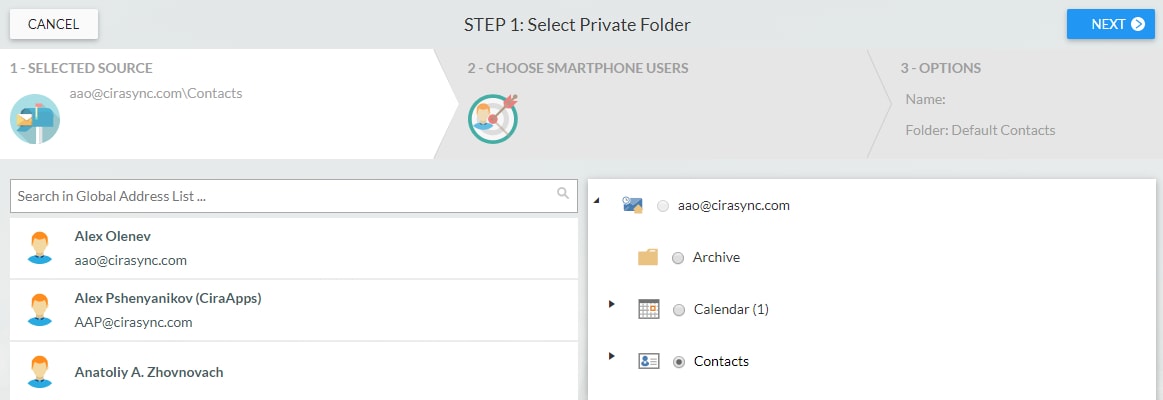Collapse the aao@cirasync.com mailbox tree
This screenshot has width=1163, height=400.
tap(597, 201)
